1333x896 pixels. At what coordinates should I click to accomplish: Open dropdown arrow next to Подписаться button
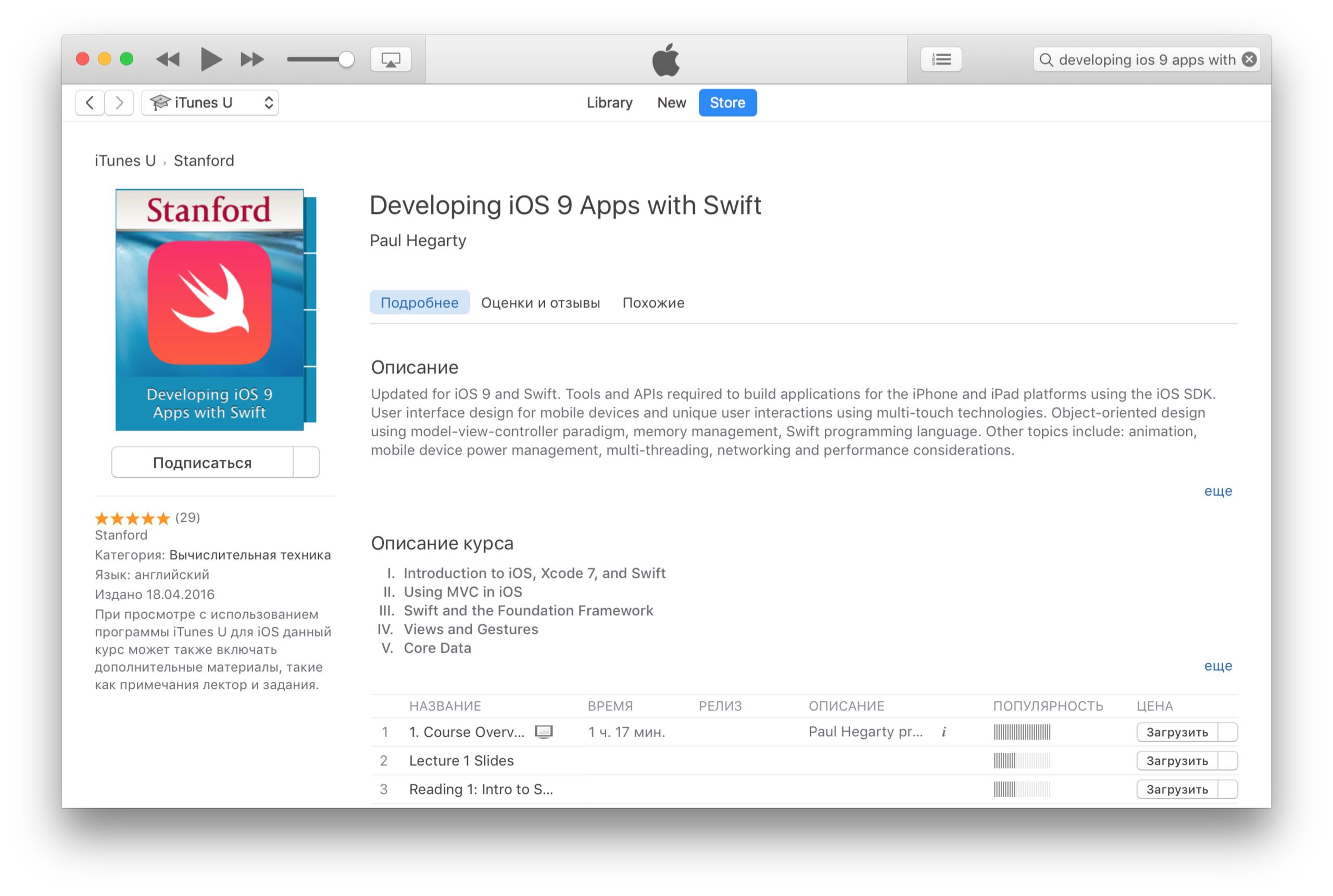(x=306, y=462)
